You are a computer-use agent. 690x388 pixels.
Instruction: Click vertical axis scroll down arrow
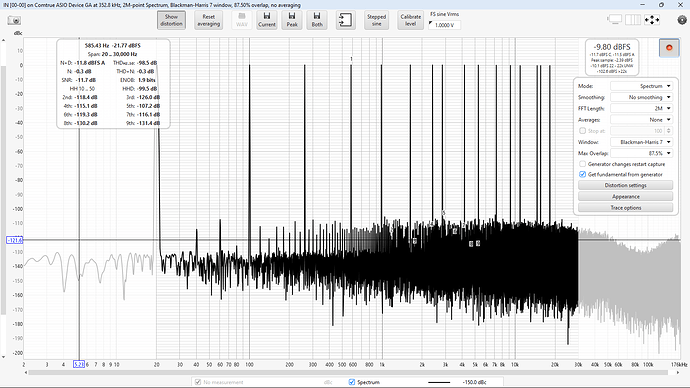pyautogui.click(x=4, y=357)
